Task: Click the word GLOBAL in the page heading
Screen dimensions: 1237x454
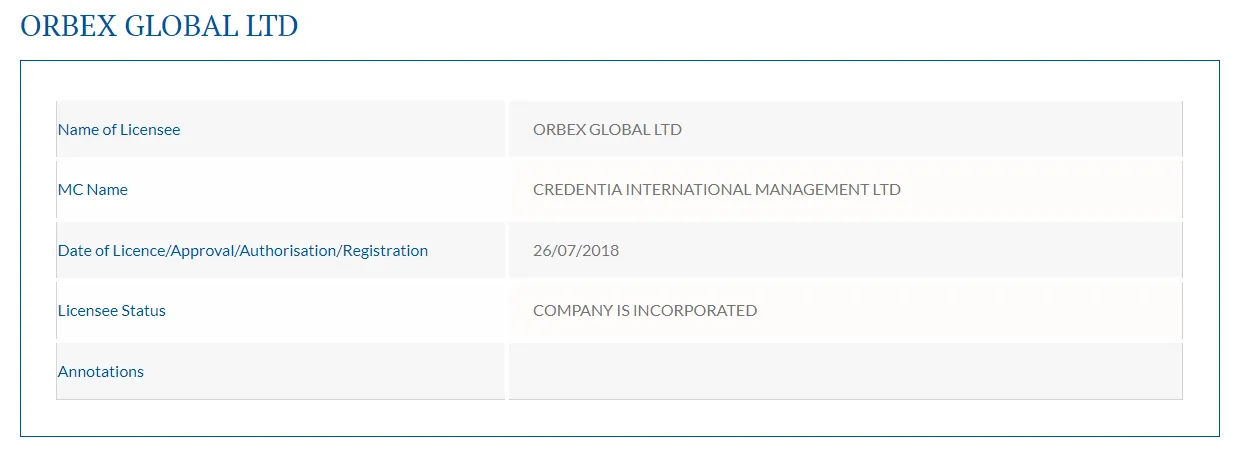Action: (181, 26)
